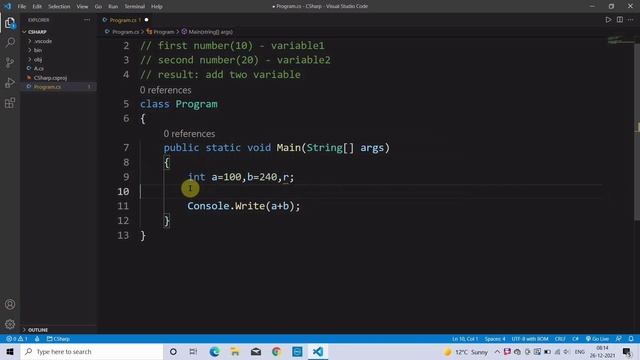Open the A.cs file
The image size is (640, 360).
38,69
